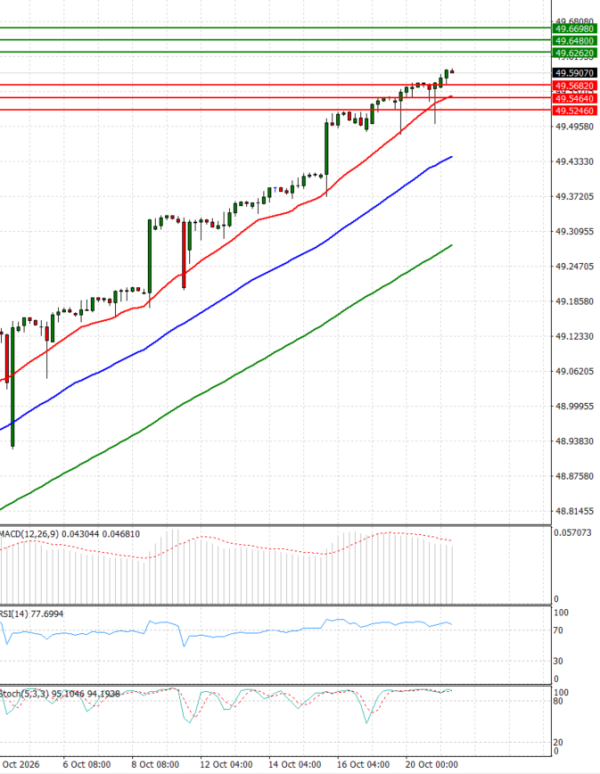Click the 48.81455 price axis value

[x=574, y=511]
